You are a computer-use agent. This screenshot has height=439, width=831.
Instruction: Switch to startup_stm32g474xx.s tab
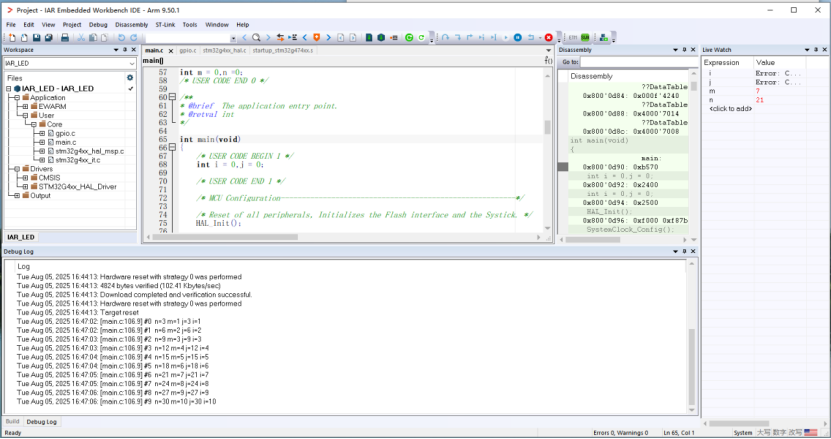pos(282,50)
